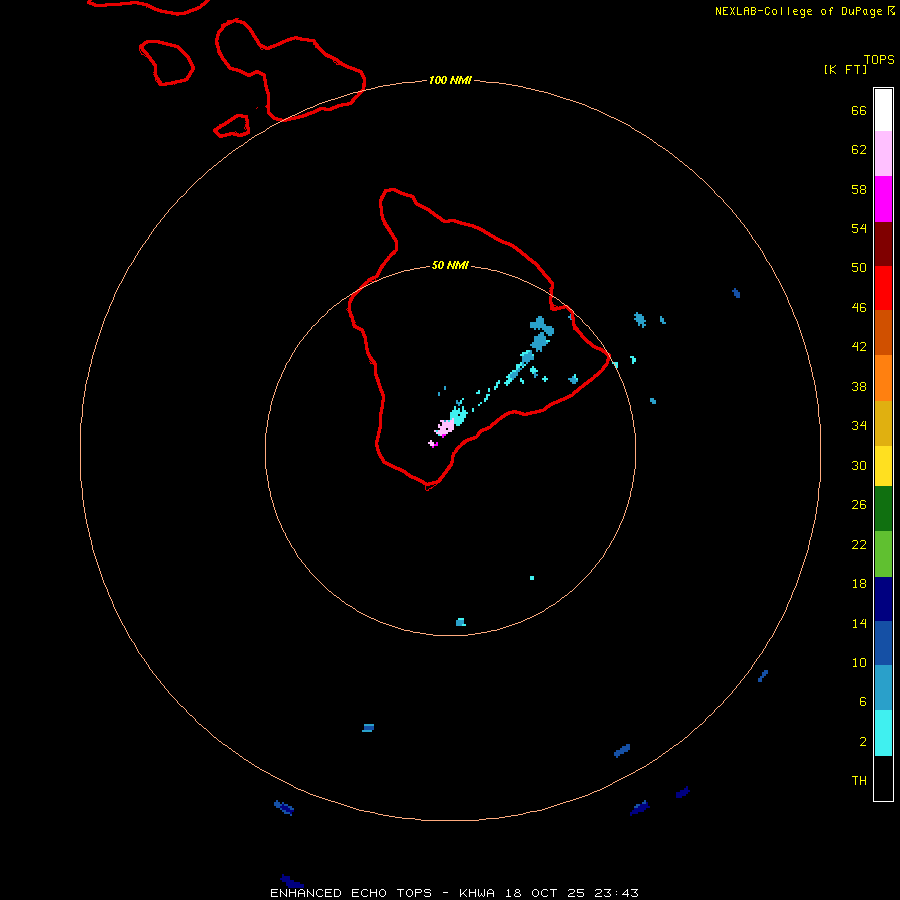
Task: Click the navy 22 kft legend swatch
Action: pos(883,599)
